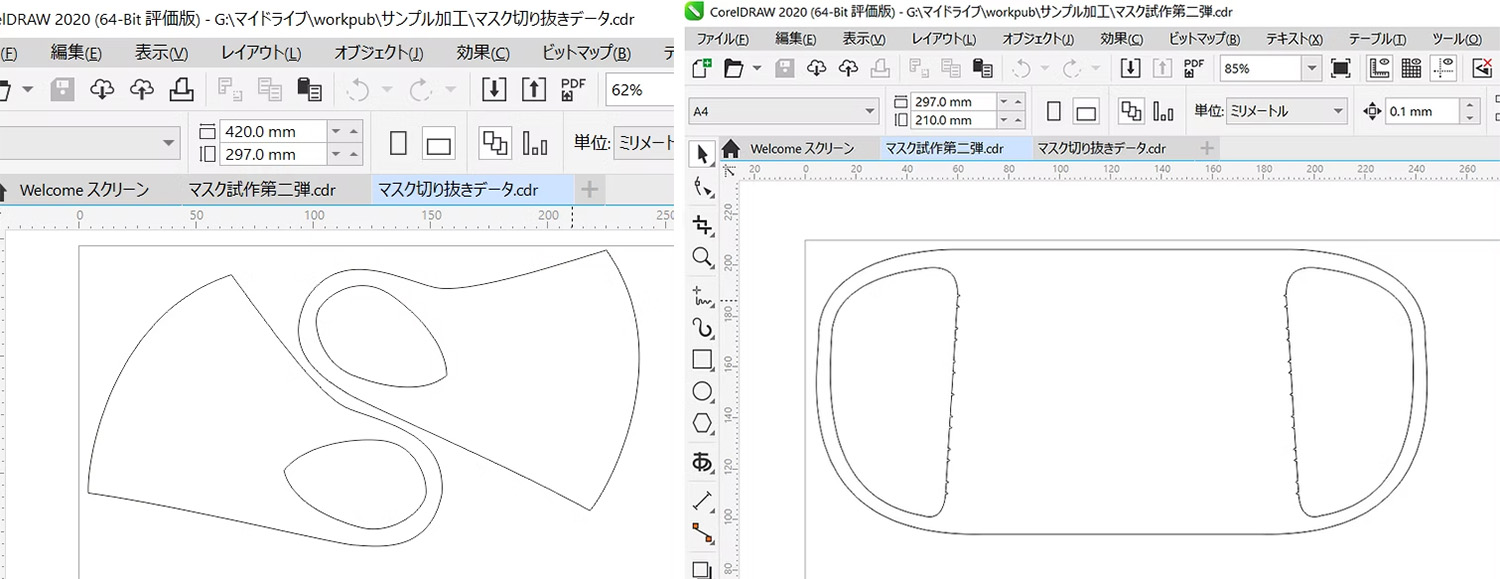This screenshot has width=1500, height=579.
Task: Open the ミリメートル units dropdown in right window
Action: 1337,111
